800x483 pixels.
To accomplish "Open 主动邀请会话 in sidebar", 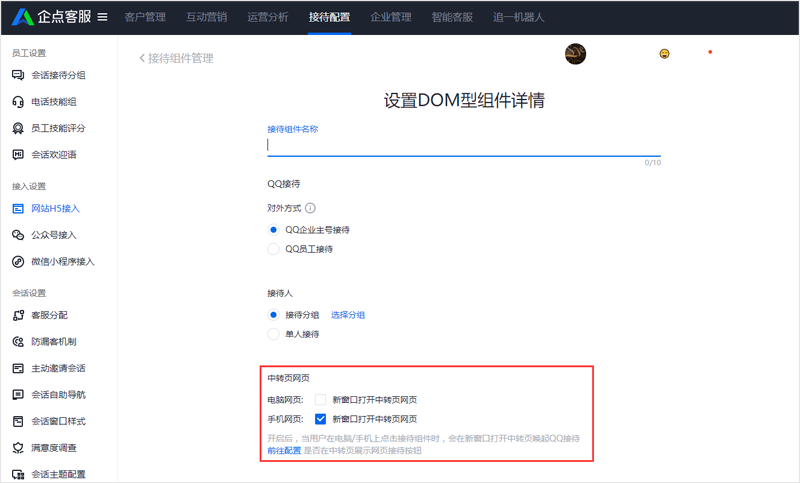I will click(58, 368).
